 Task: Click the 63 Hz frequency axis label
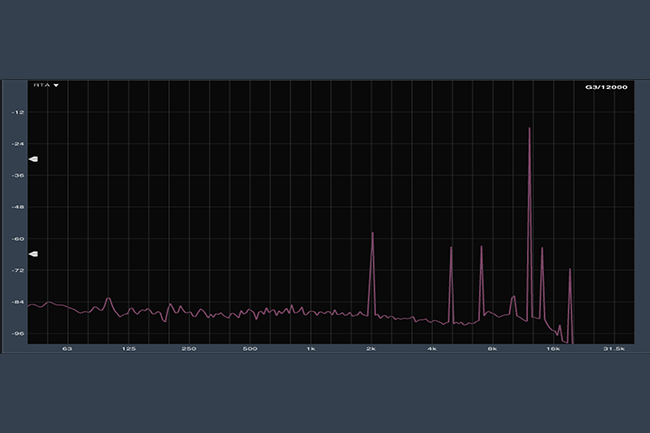[x=67, y=349]
